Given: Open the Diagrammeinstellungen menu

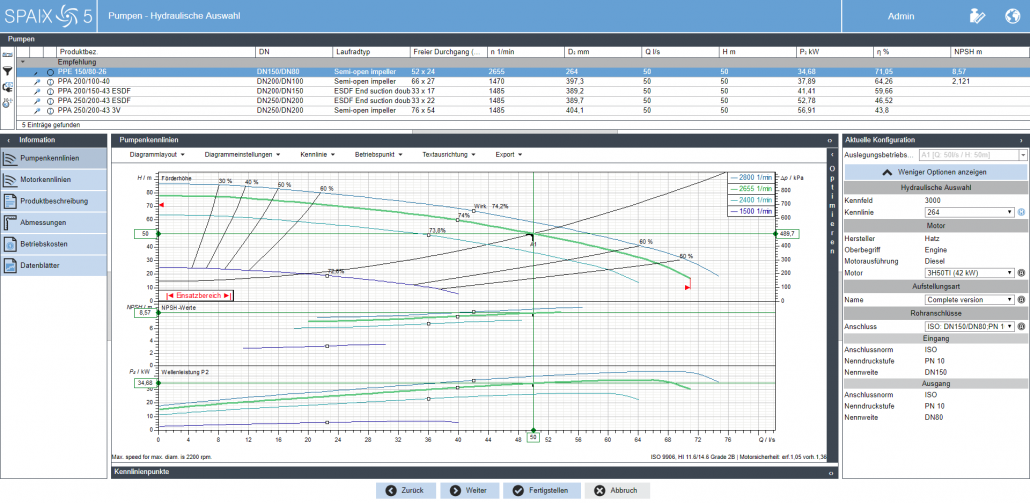Looking at the screenshot, I should click(x=242, y=155).
